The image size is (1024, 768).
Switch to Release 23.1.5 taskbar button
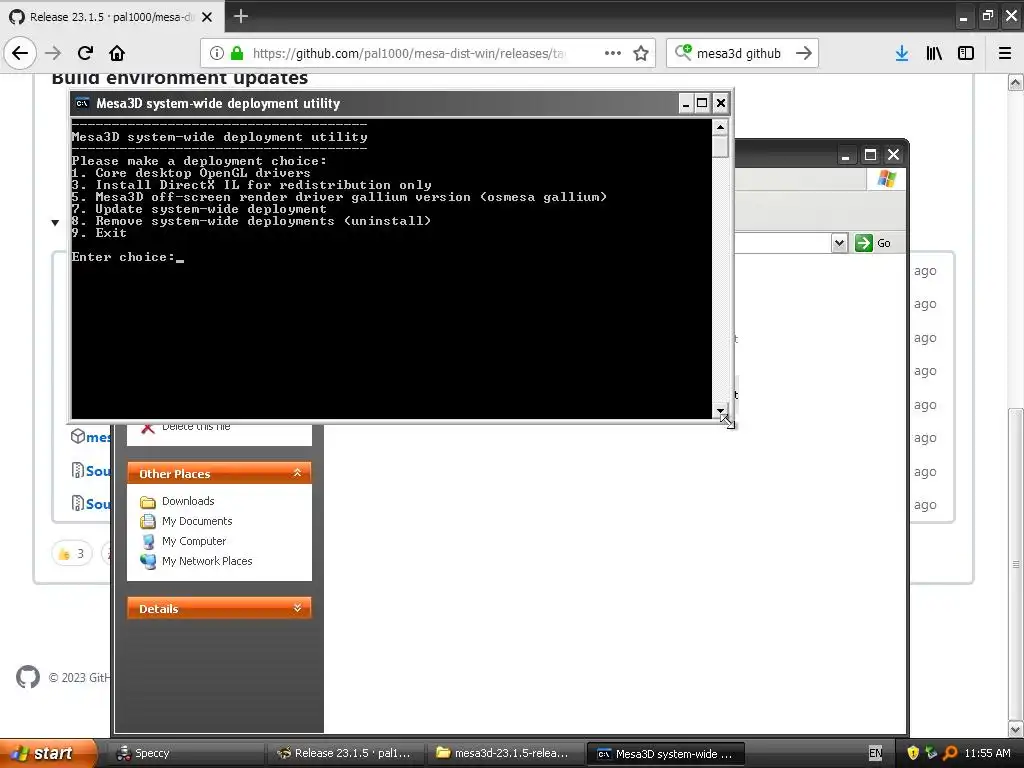pos(345,754)
